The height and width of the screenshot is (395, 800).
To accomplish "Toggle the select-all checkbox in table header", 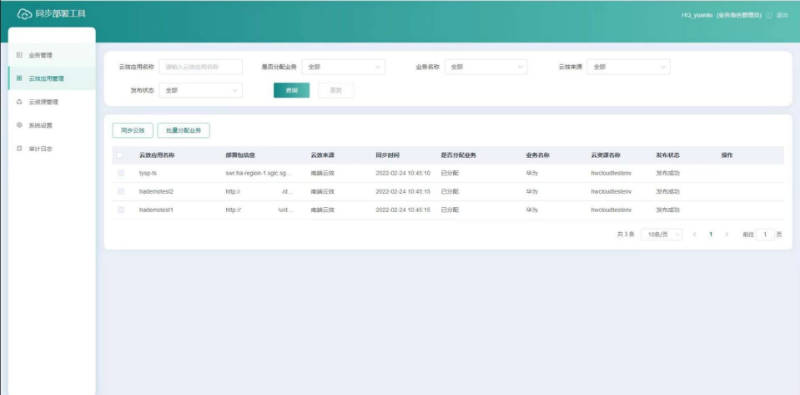I will coord(121,155).
